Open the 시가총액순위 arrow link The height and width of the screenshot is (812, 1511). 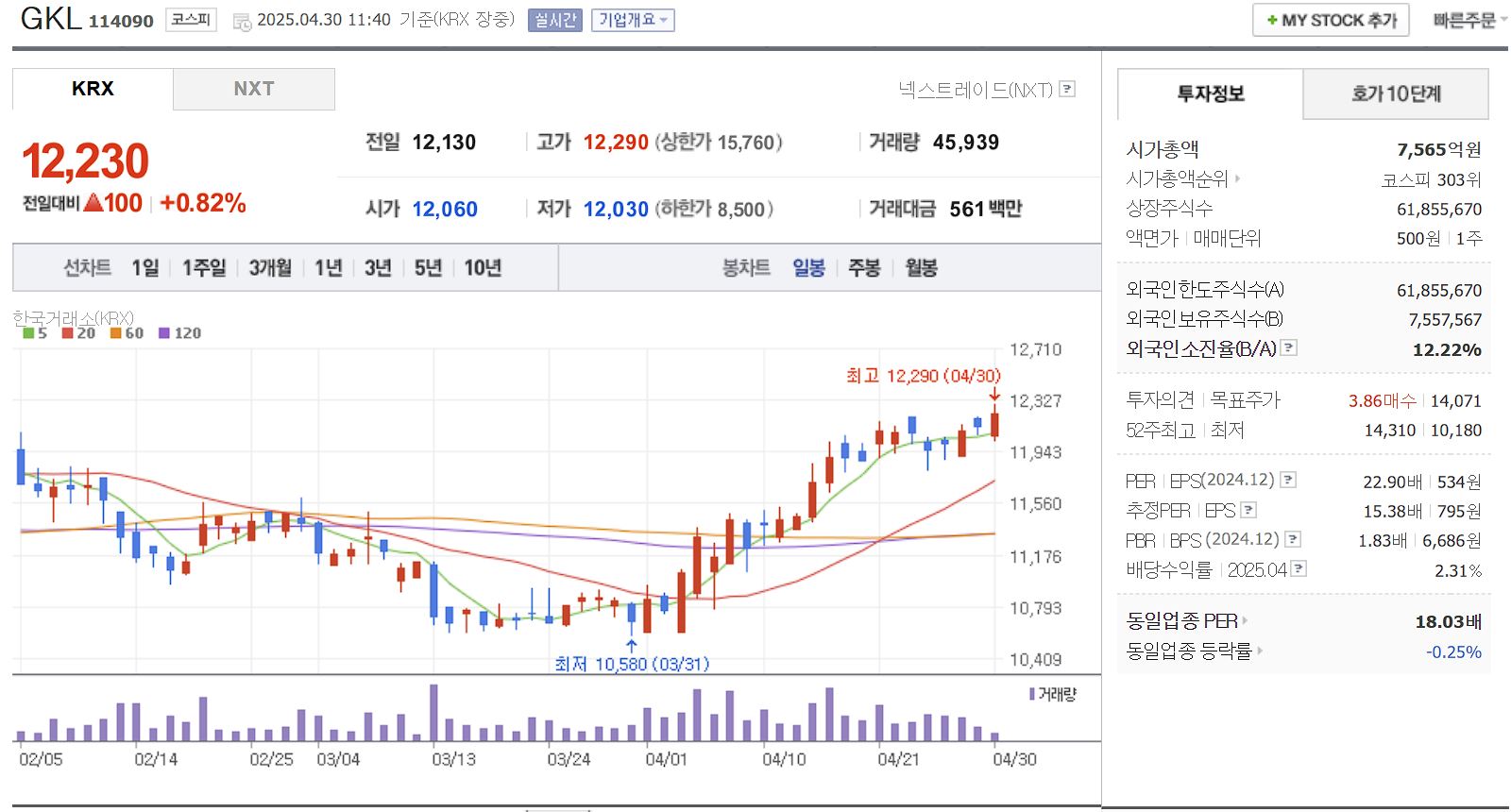[1237, 178]
